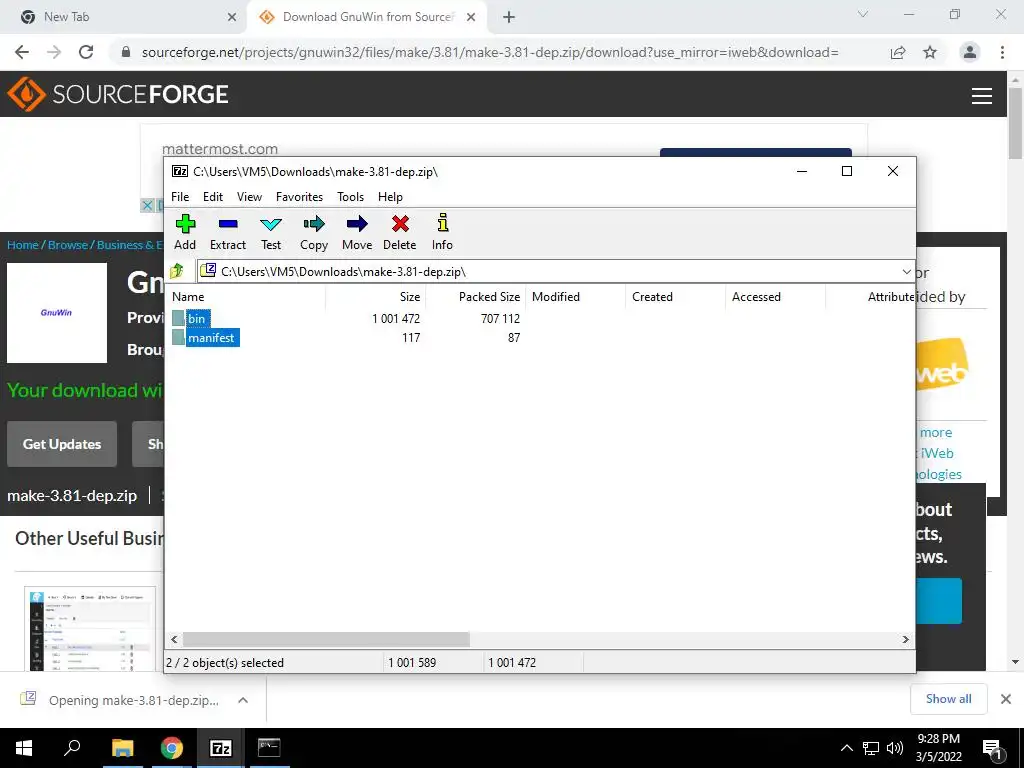The height and width of the screenshot is (768, 1024).
Task: Open the Chrome profile icon
Action: tap(970, 52)
